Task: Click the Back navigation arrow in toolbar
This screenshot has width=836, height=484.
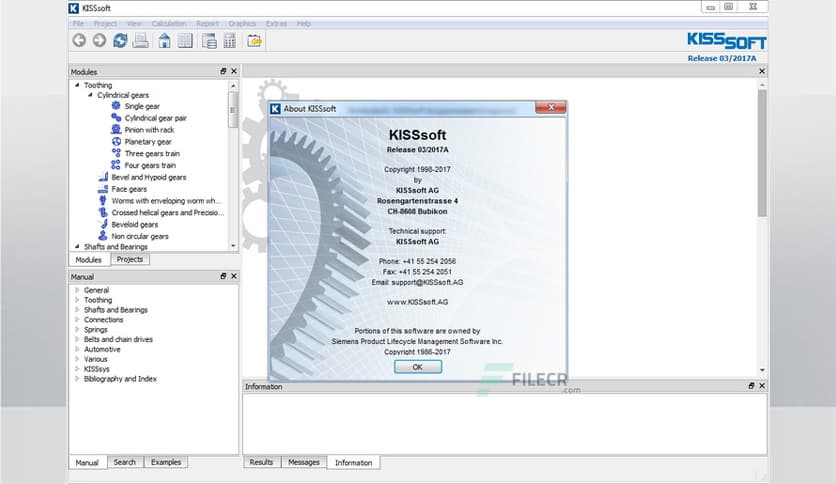Action: point(79,40)
